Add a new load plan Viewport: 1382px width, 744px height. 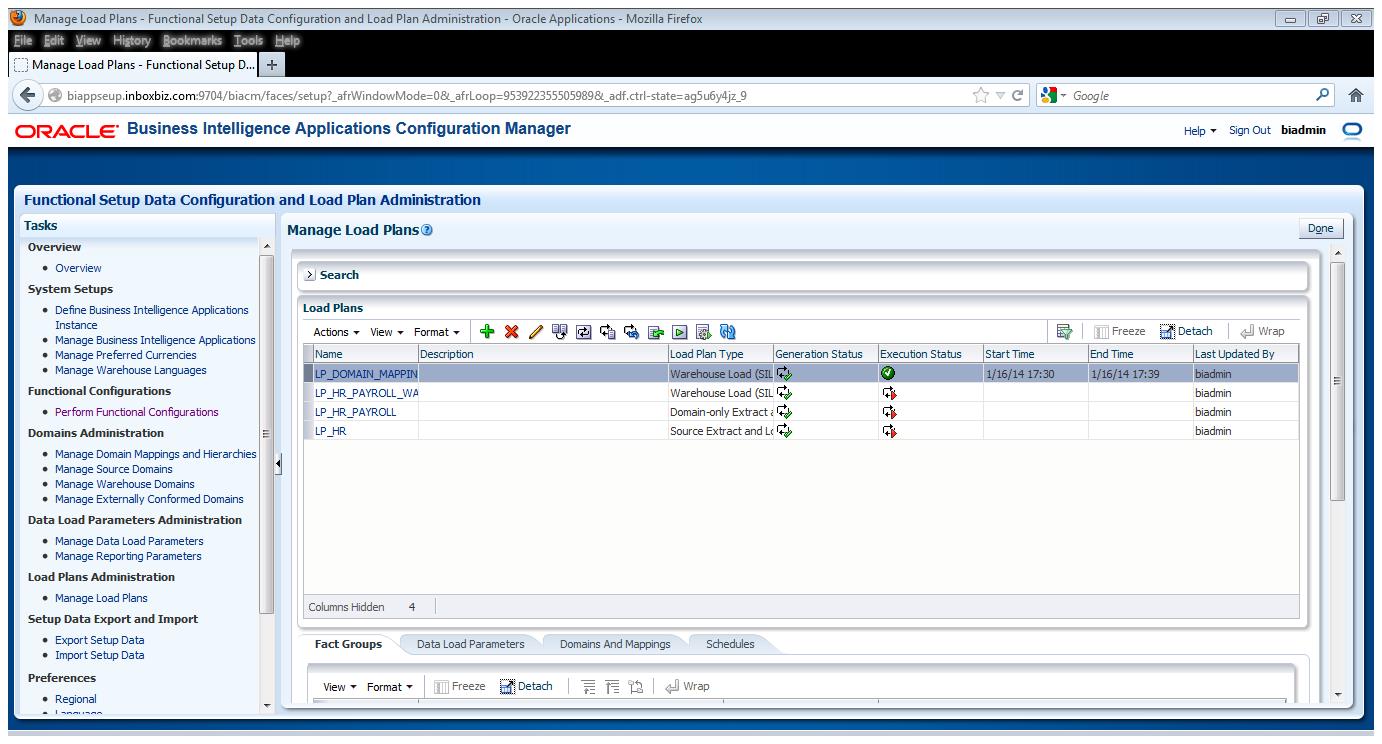click(487, 331)
